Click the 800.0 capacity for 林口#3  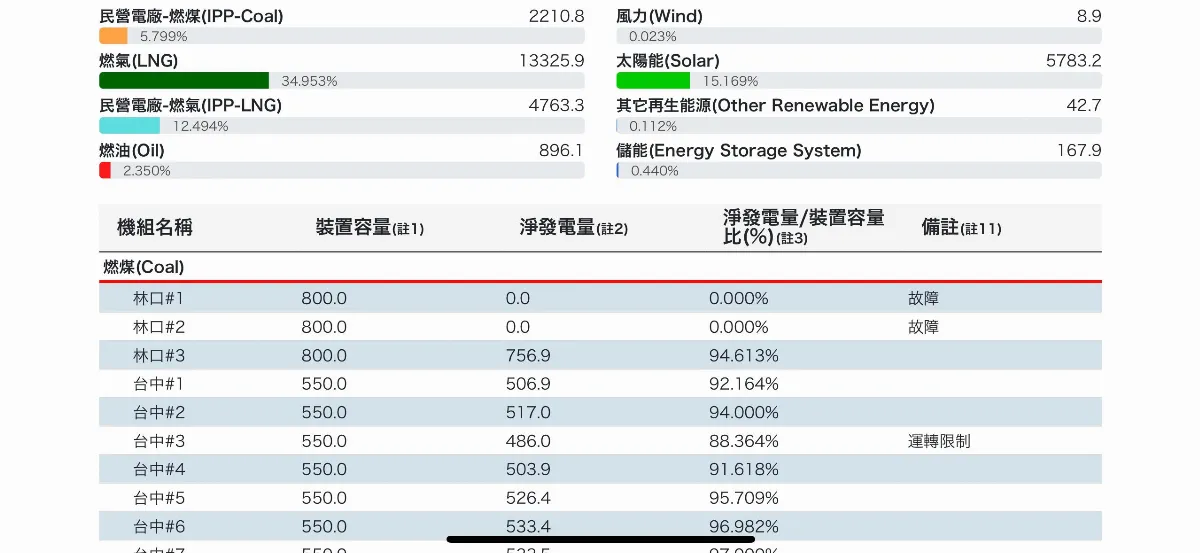[x=324, y=355]
